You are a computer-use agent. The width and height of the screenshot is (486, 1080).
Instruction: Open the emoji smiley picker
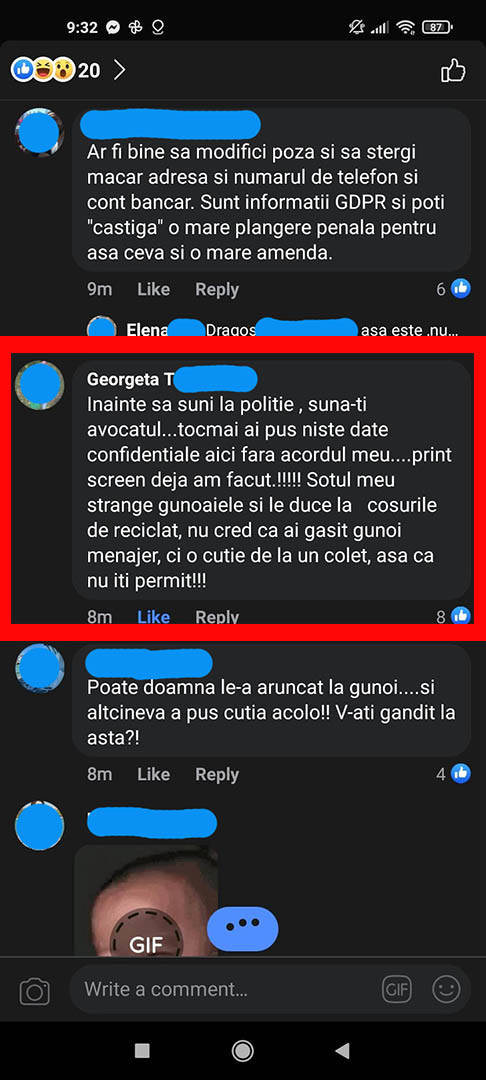click(446, 990)
